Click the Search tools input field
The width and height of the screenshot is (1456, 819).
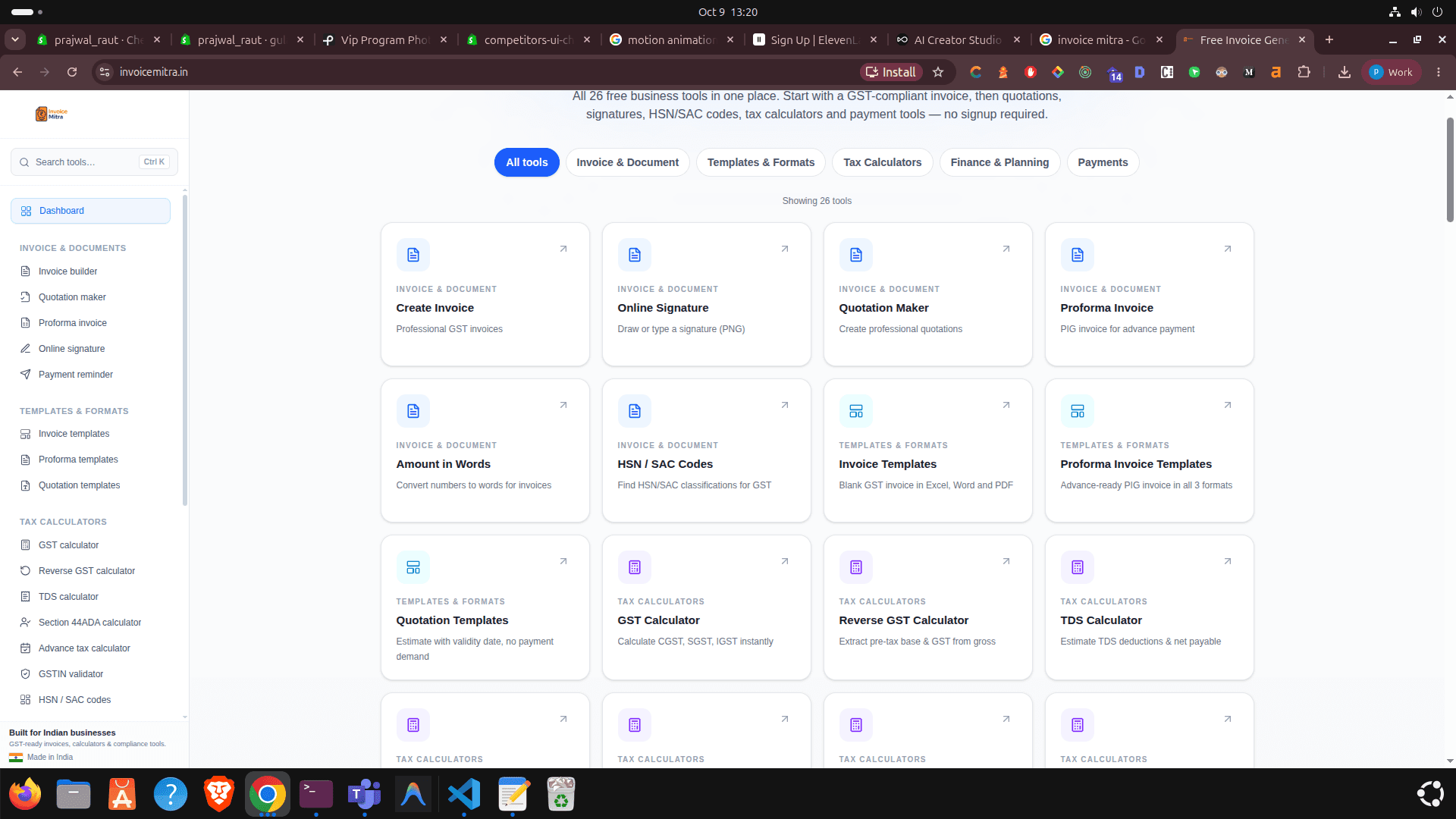tap(94, 162)
